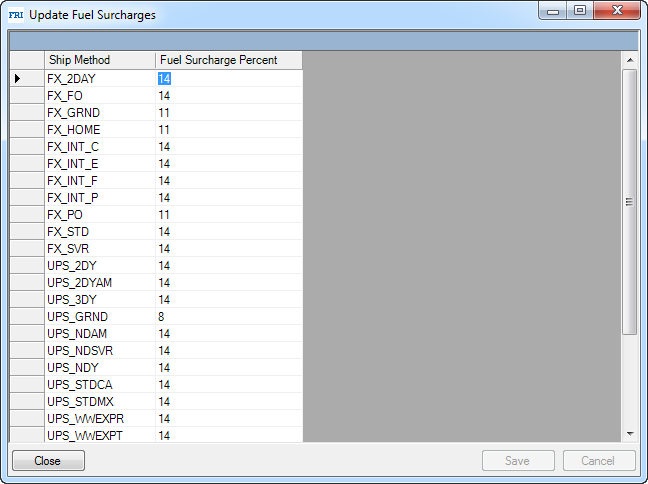Screen dimensions: 648x484
Task: Select the row header for UPS_NDY
Action: coord(27,367)
